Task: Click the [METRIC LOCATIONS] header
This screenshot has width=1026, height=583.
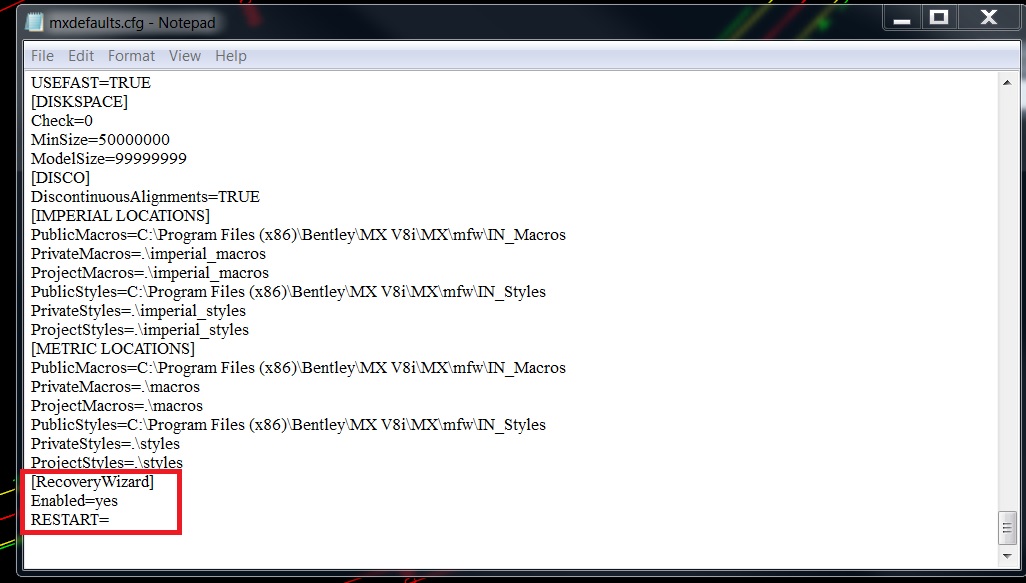Action: click(113, 349)
